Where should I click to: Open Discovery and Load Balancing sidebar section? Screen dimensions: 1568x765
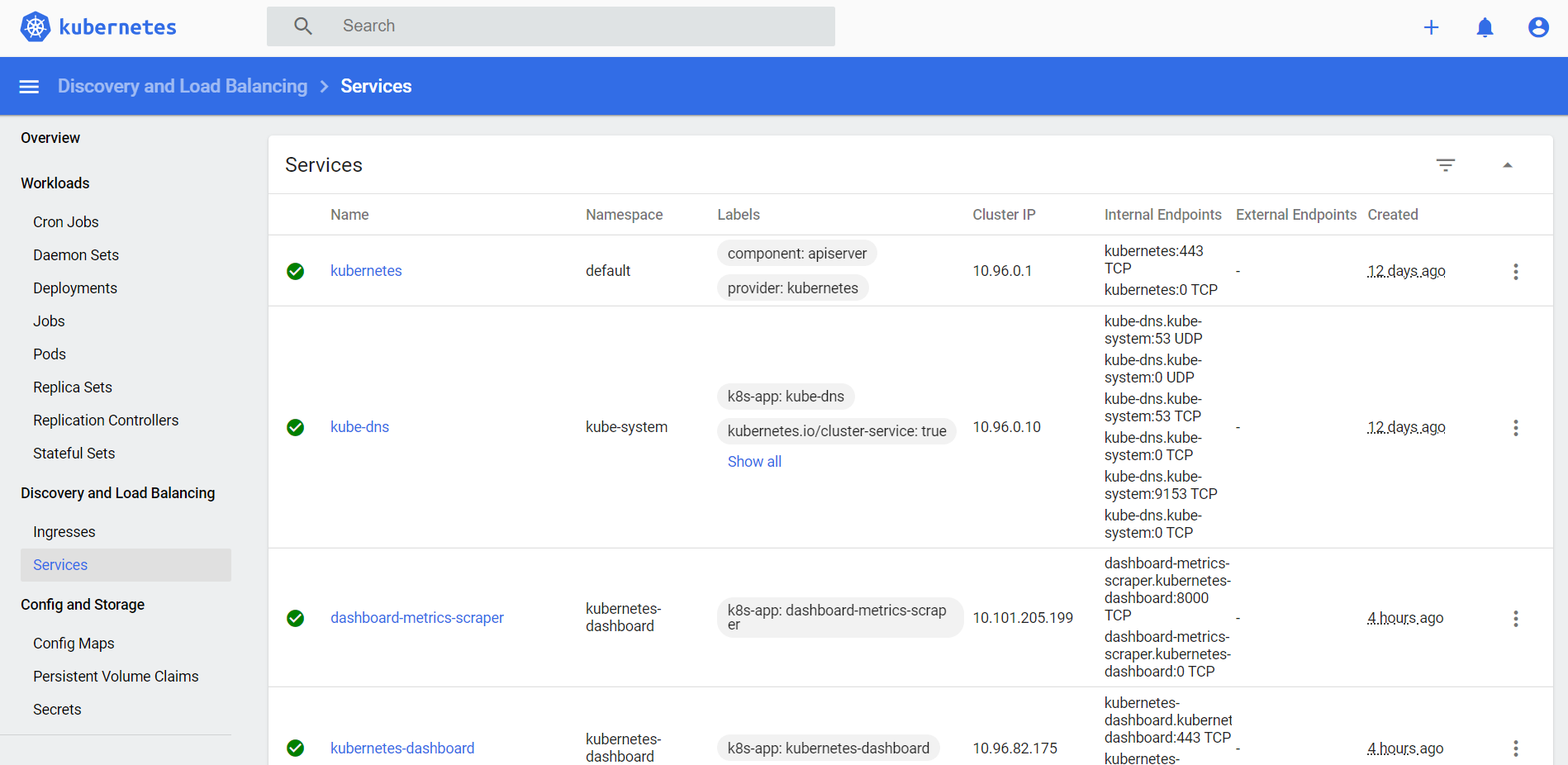(x=118, y=493)
